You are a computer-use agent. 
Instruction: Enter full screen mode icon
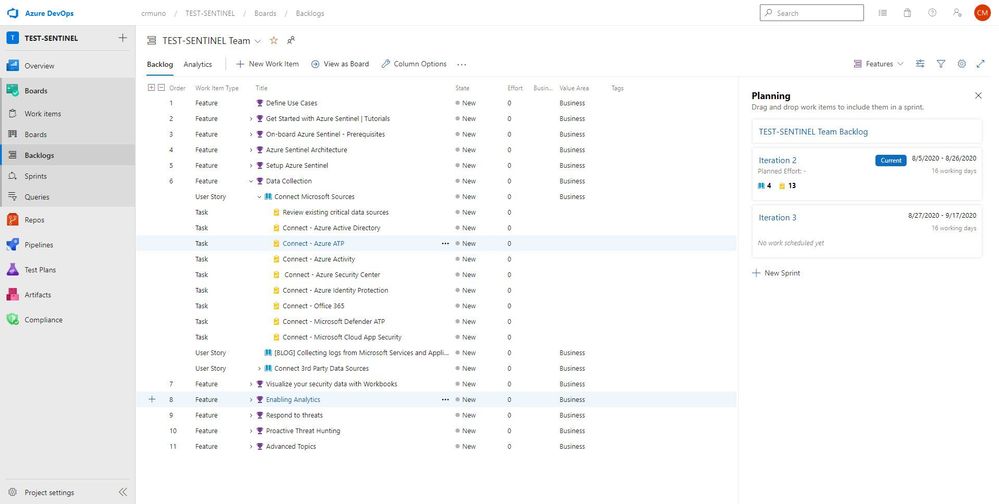[x=981, y=64]
